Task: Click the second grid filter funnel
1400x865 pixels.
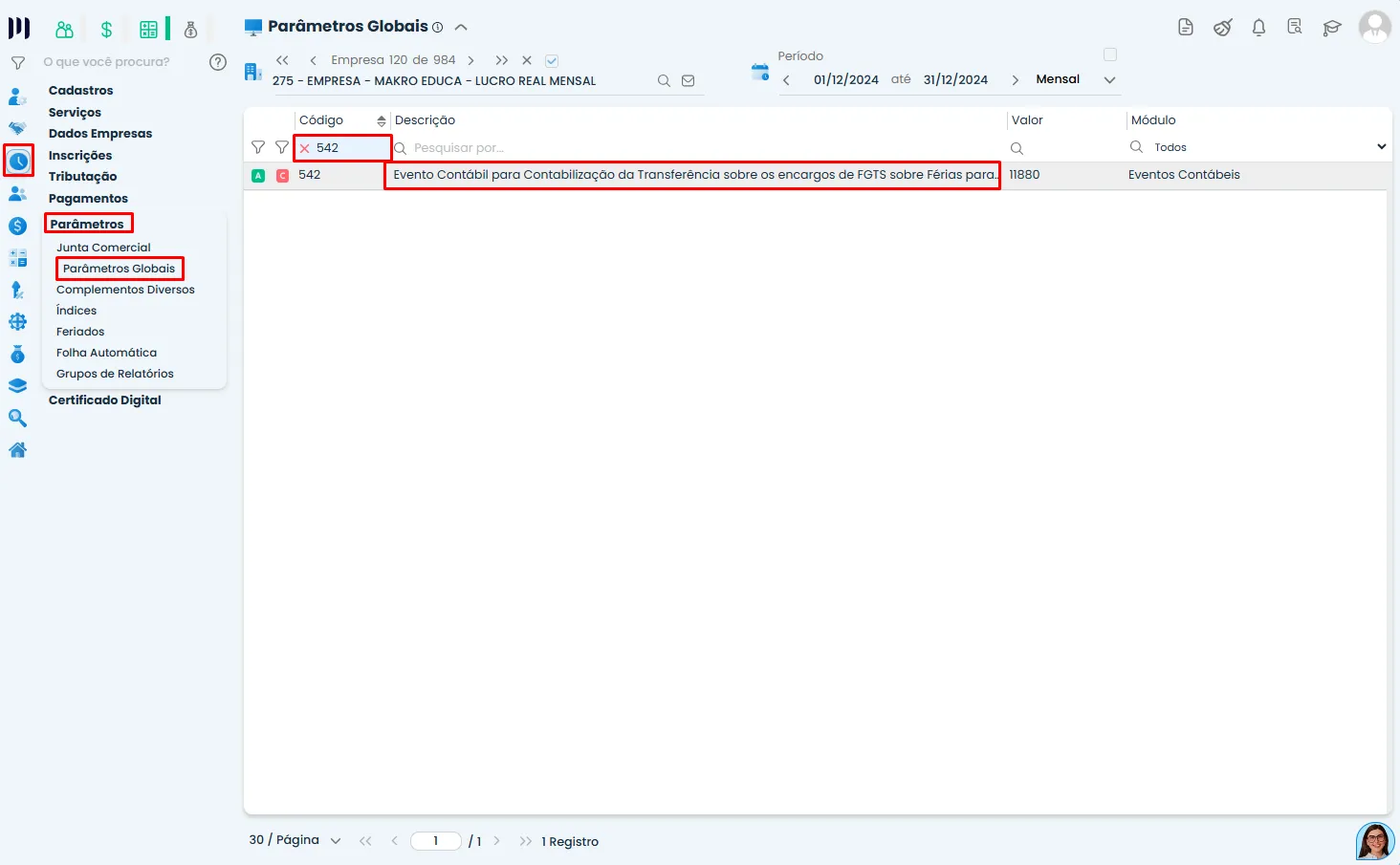Action: click(x=281, y=147)
